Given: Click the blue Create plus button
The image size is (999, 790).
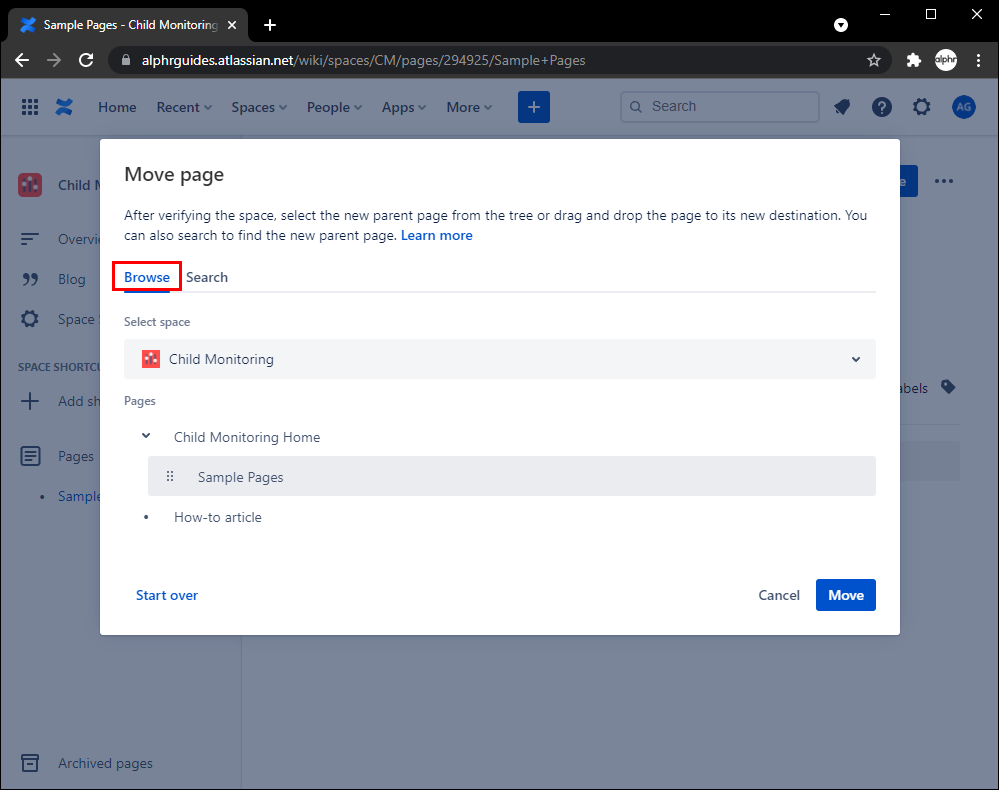Looking at the screenshot, I should click(x=534, y=107).
